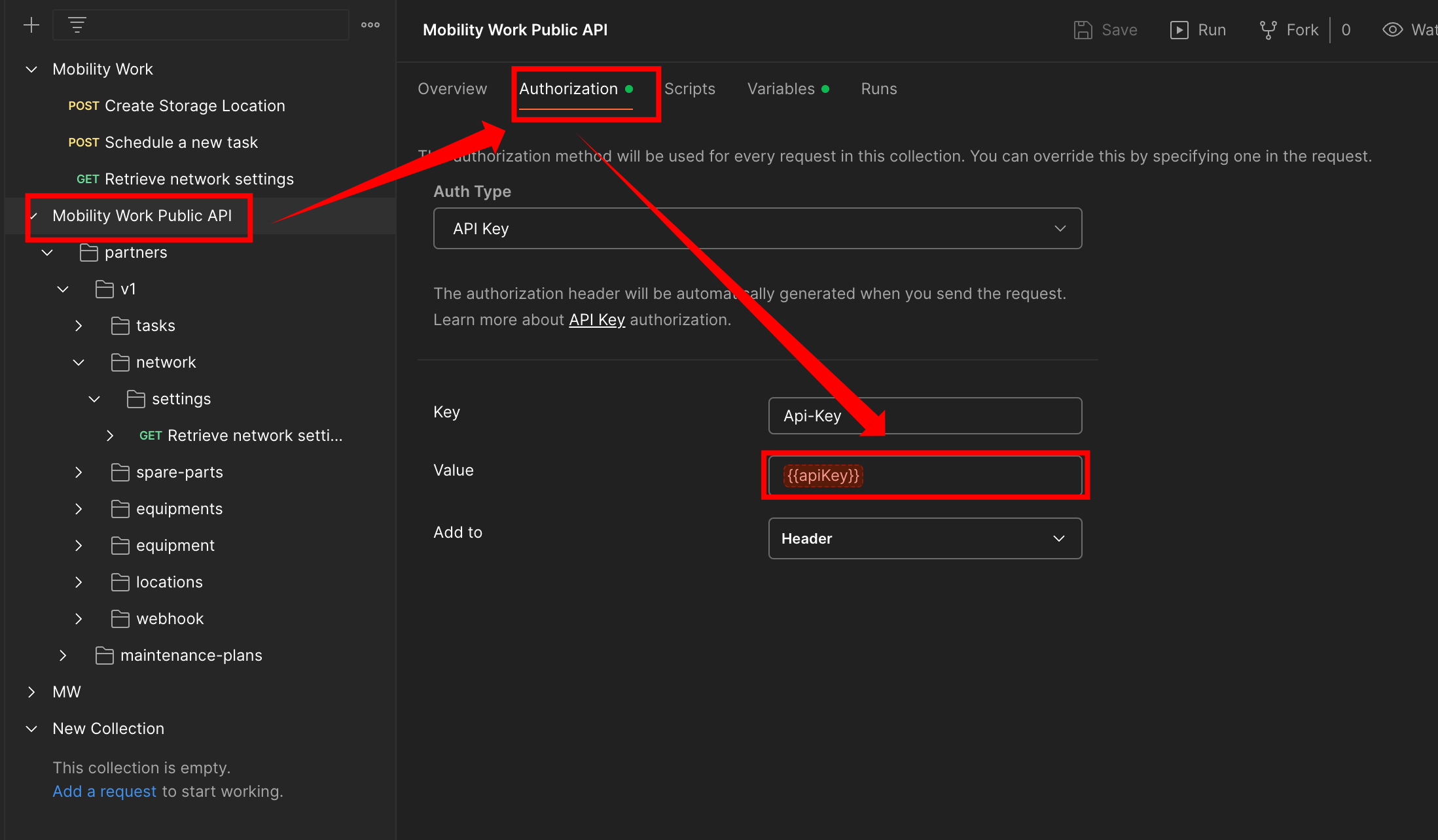The height and width of the screenshot is (840, 1438).
Task: Click the locations folder icon
Action: point(120,582)
